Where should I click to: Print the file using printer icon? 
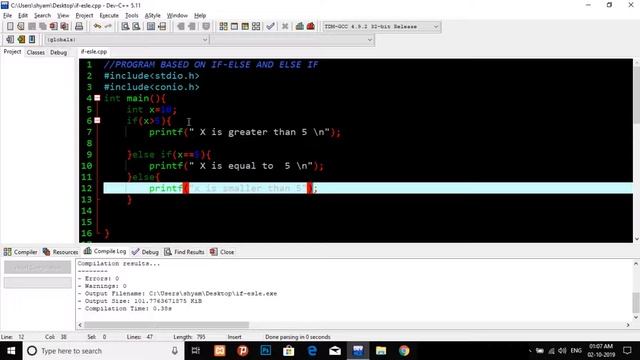(79, 26)
